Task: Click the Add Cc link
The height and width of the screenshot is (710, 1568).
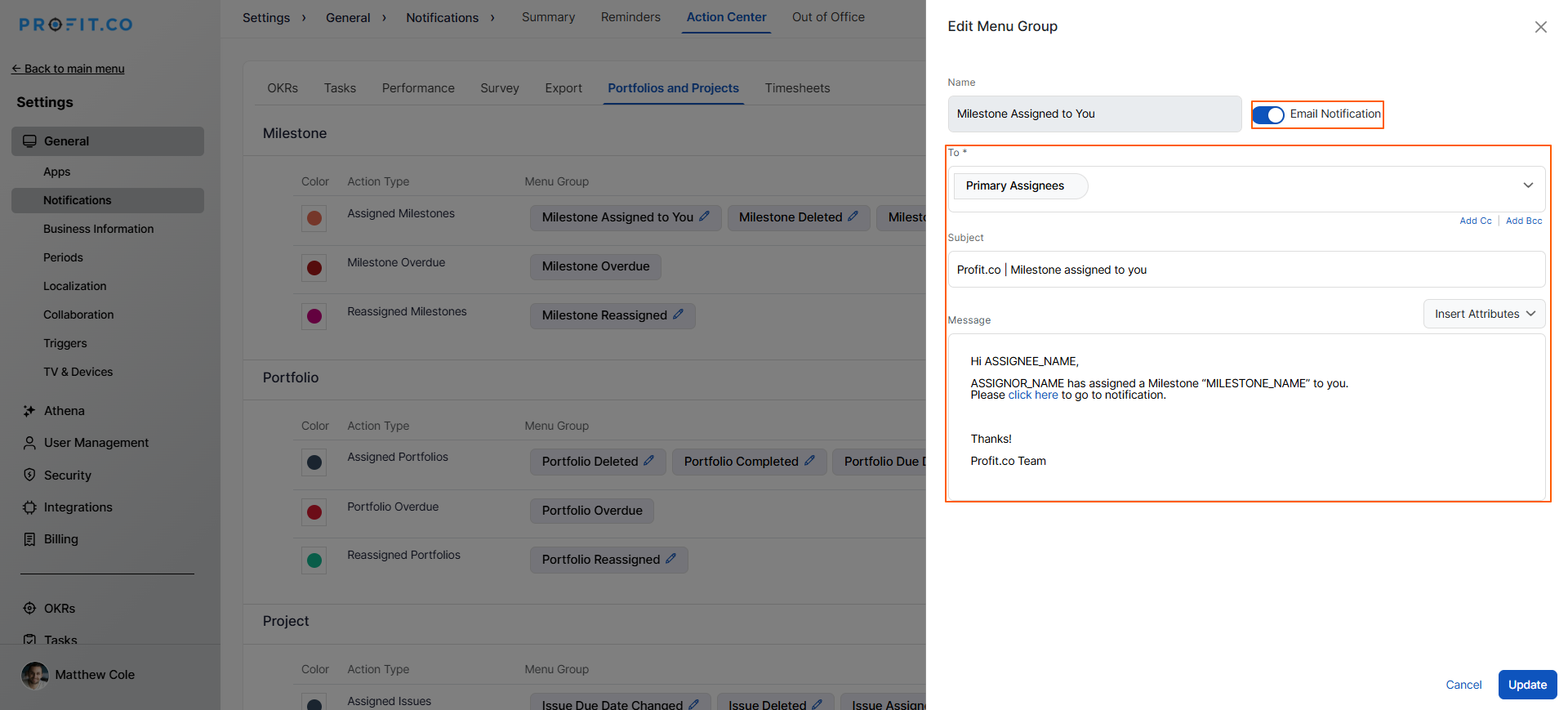Action: 1475,221
